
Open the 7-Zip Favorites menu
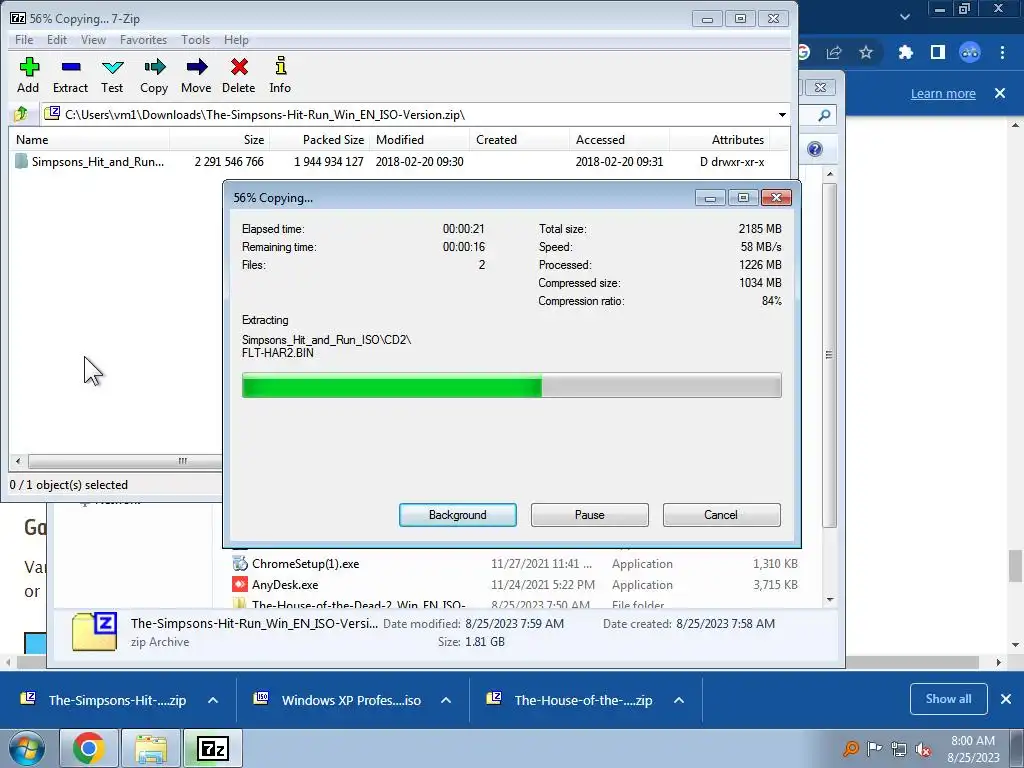tap(144, 40)
